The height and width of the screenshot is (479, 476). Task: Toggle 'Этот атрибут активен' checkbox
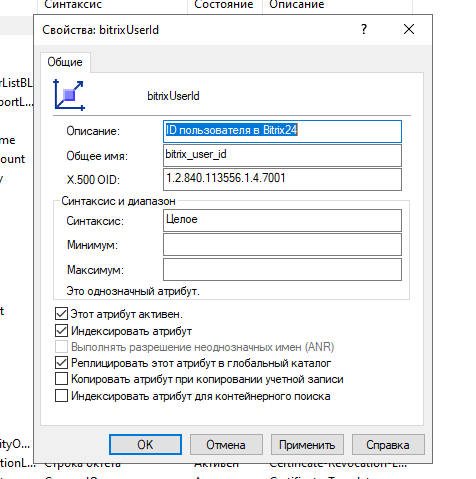coord(61,314)
